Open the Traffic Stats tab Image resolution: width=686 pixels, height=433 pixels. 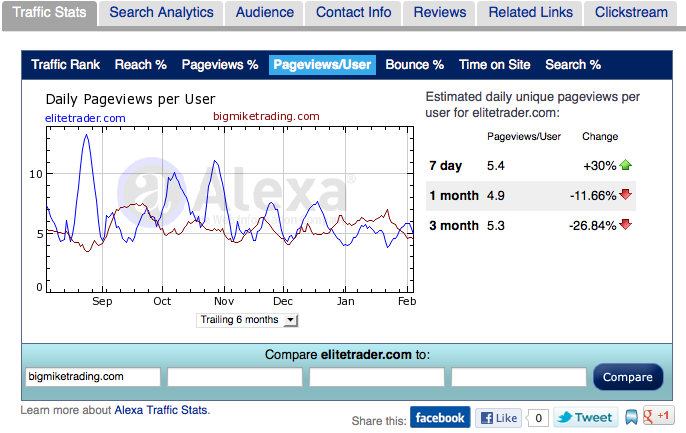coord(49,13)
